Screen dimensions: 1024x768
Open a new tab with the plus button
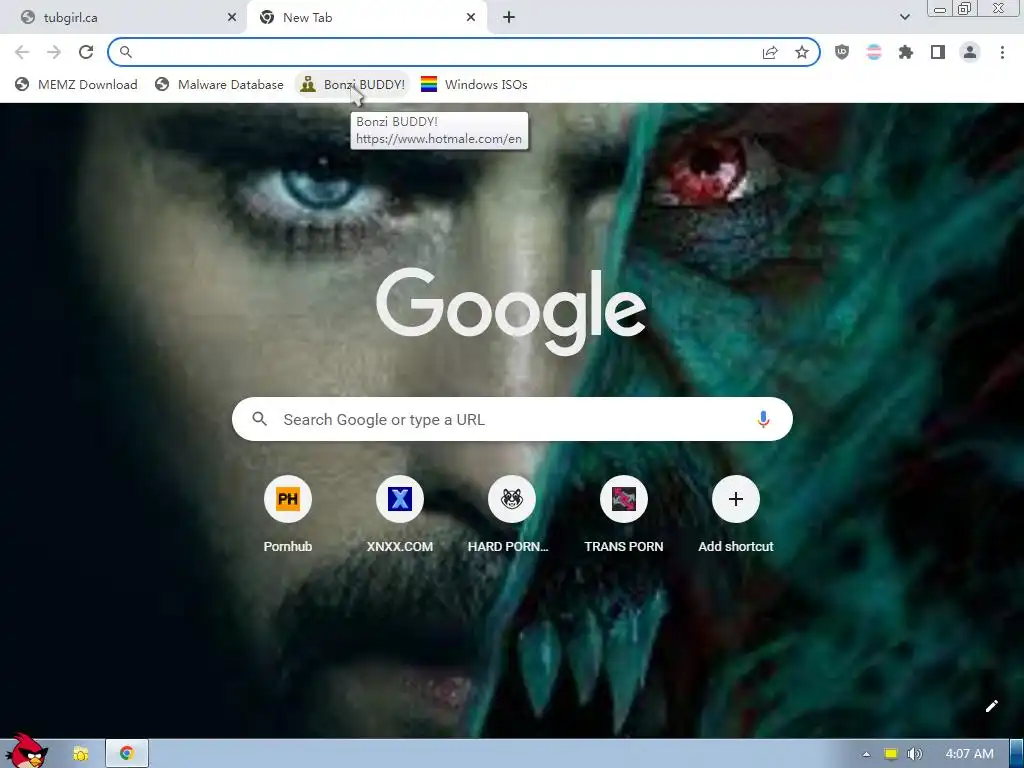pyautogui.click(x=509, y=18)
